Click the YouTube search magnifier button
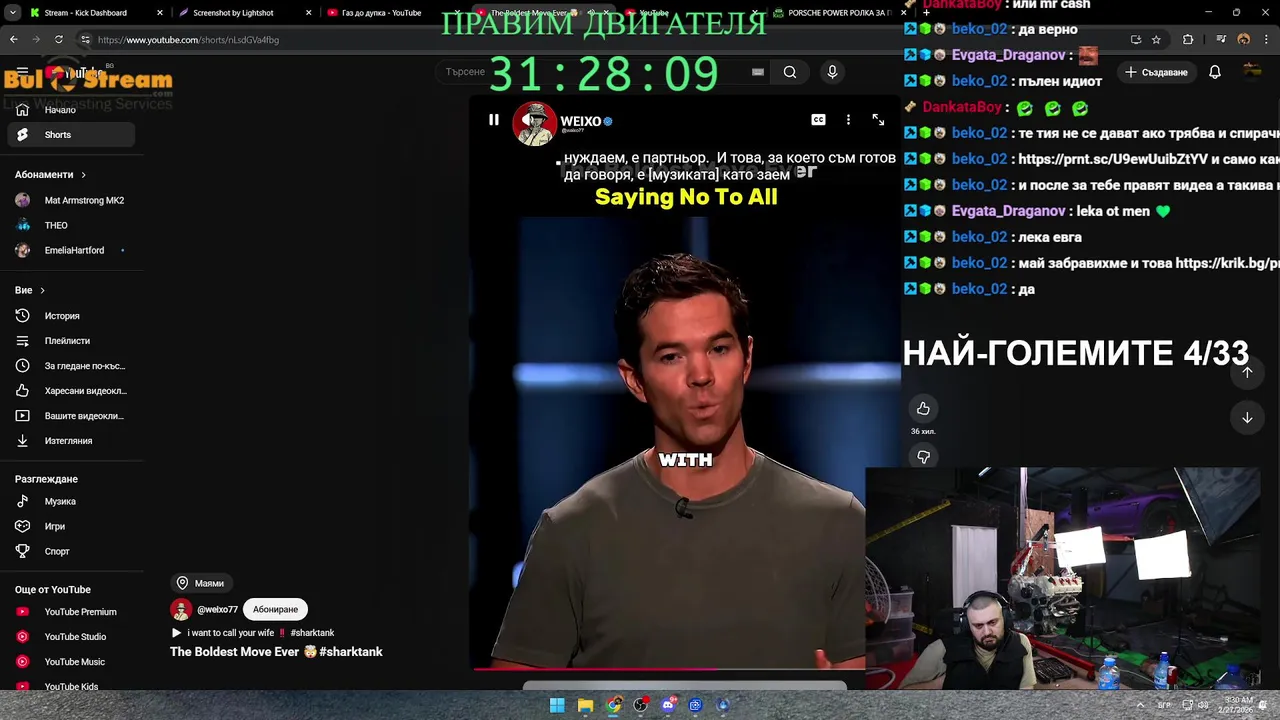 [x=790, y=72]
